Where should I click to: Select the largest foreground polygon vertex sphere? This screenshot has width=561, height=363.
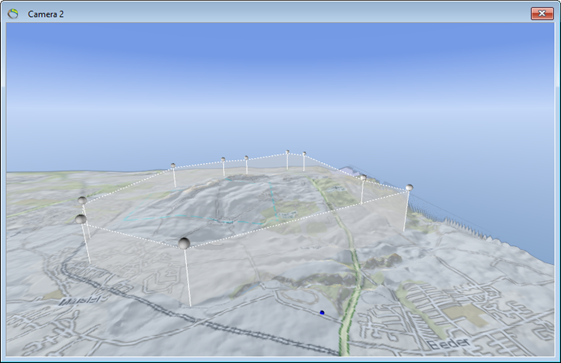click(184, 243)
